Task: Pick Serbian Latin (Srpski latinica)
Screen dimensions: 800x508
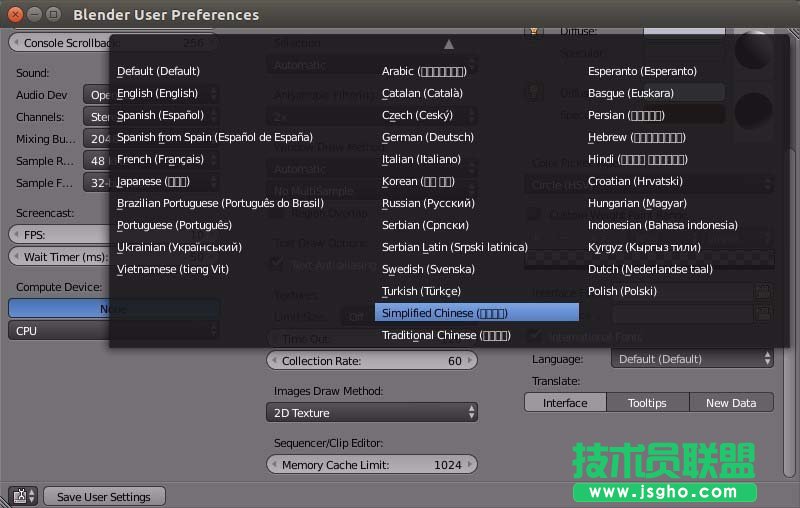Action: [x=455, y=247]
